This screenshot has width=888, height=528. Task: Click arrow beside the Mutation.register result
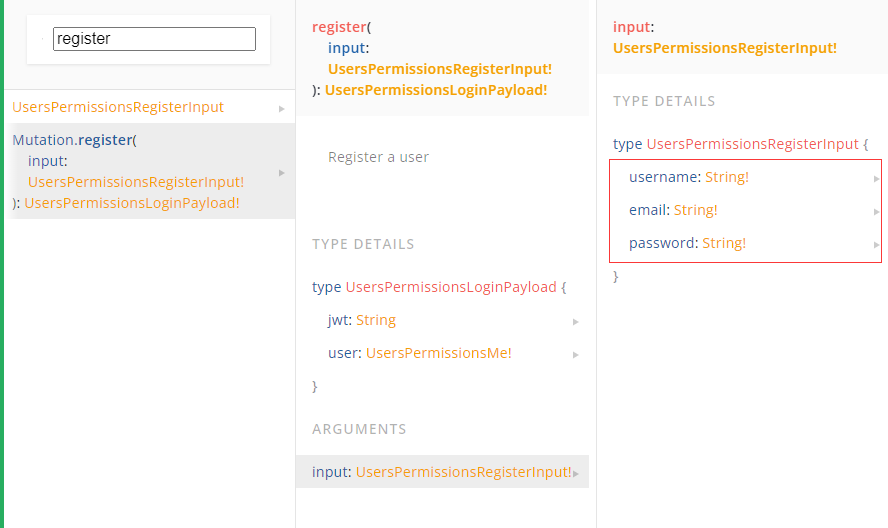[282, 172]
